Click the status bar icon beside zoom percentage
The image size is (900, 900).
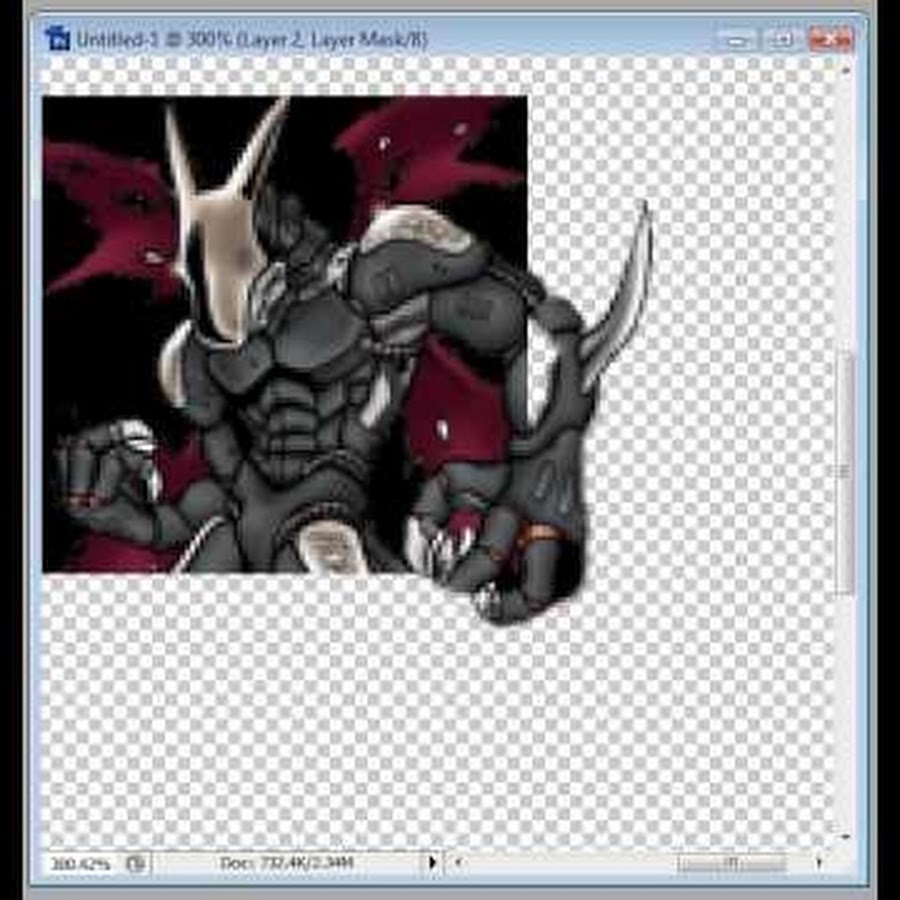[136, 862]
